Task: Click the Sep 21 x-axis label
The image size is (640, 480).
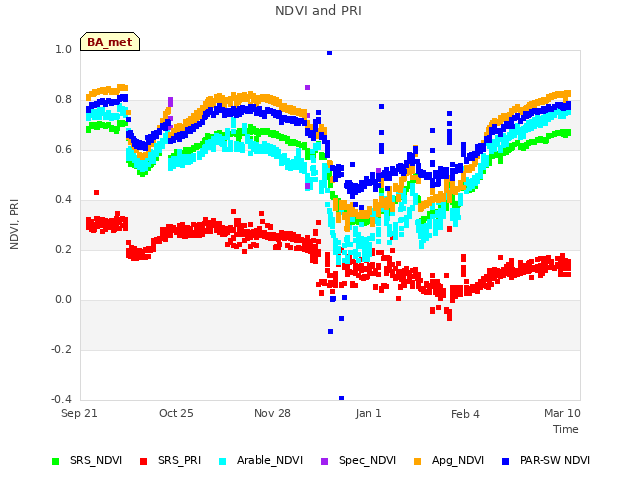Action: (x=79, y=413)
